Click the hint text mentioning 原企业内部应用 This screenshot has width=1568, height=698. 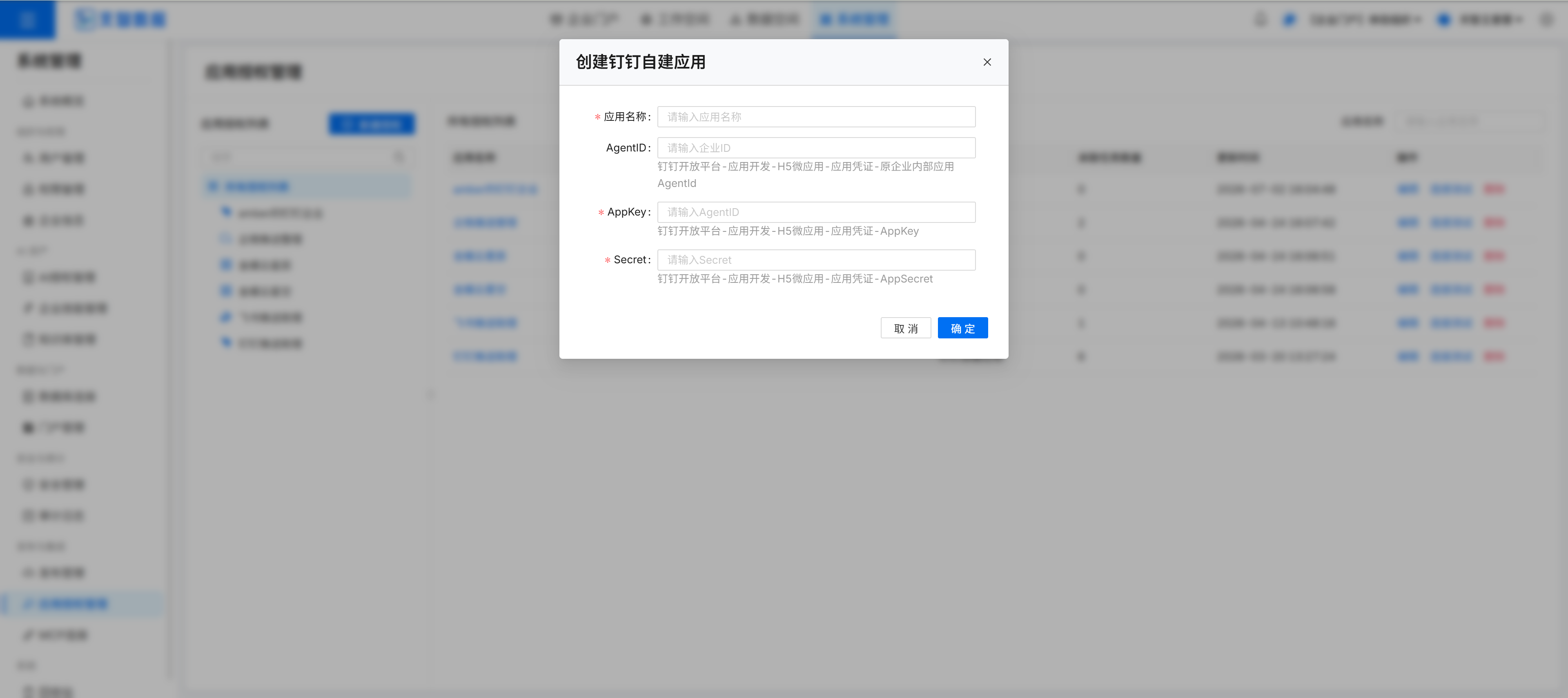click(805, 175)
